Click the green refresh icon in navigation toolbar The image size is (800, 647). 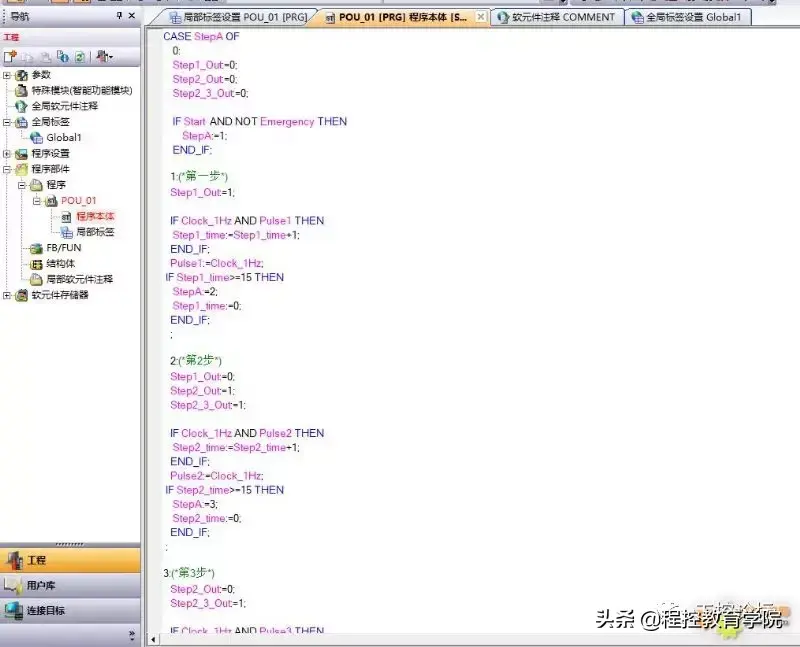[x=80, y=57]
